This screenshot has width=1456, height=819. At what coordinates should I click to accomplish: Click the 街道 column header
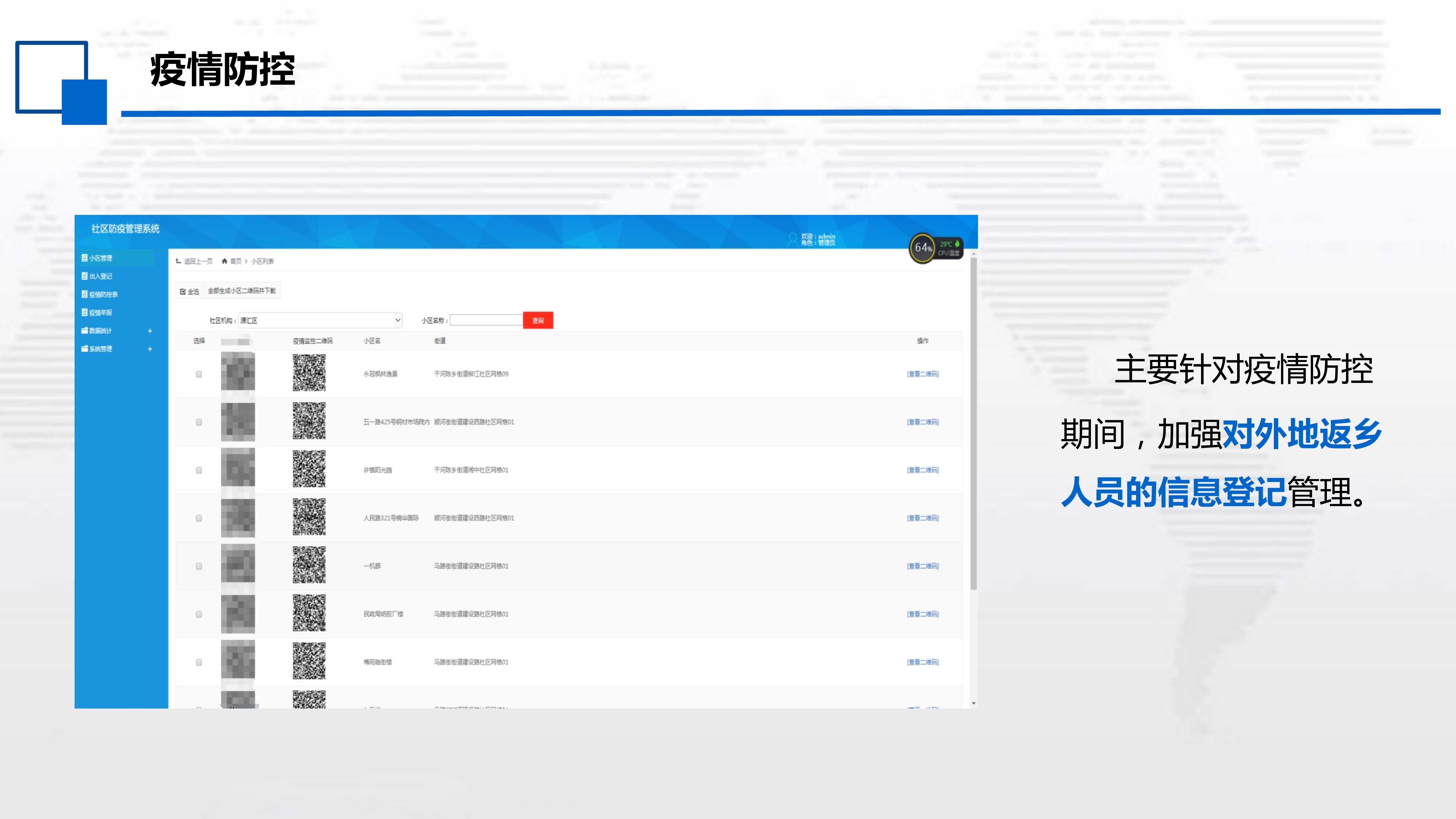pyautogui.click(x=440, y=341)
